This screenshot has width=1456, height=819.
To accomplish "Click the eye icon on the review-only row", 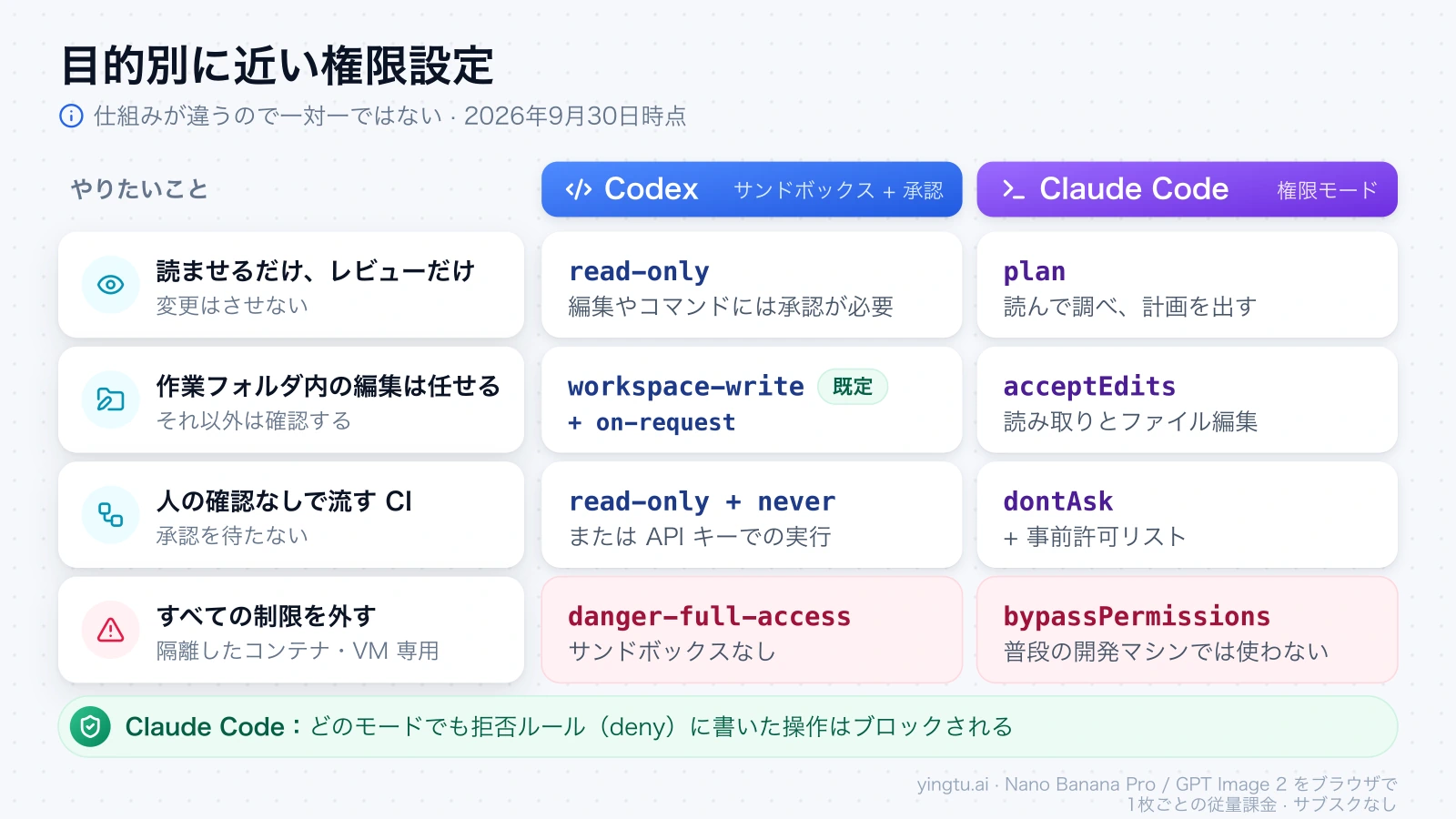I will click(x=111, y=285).
